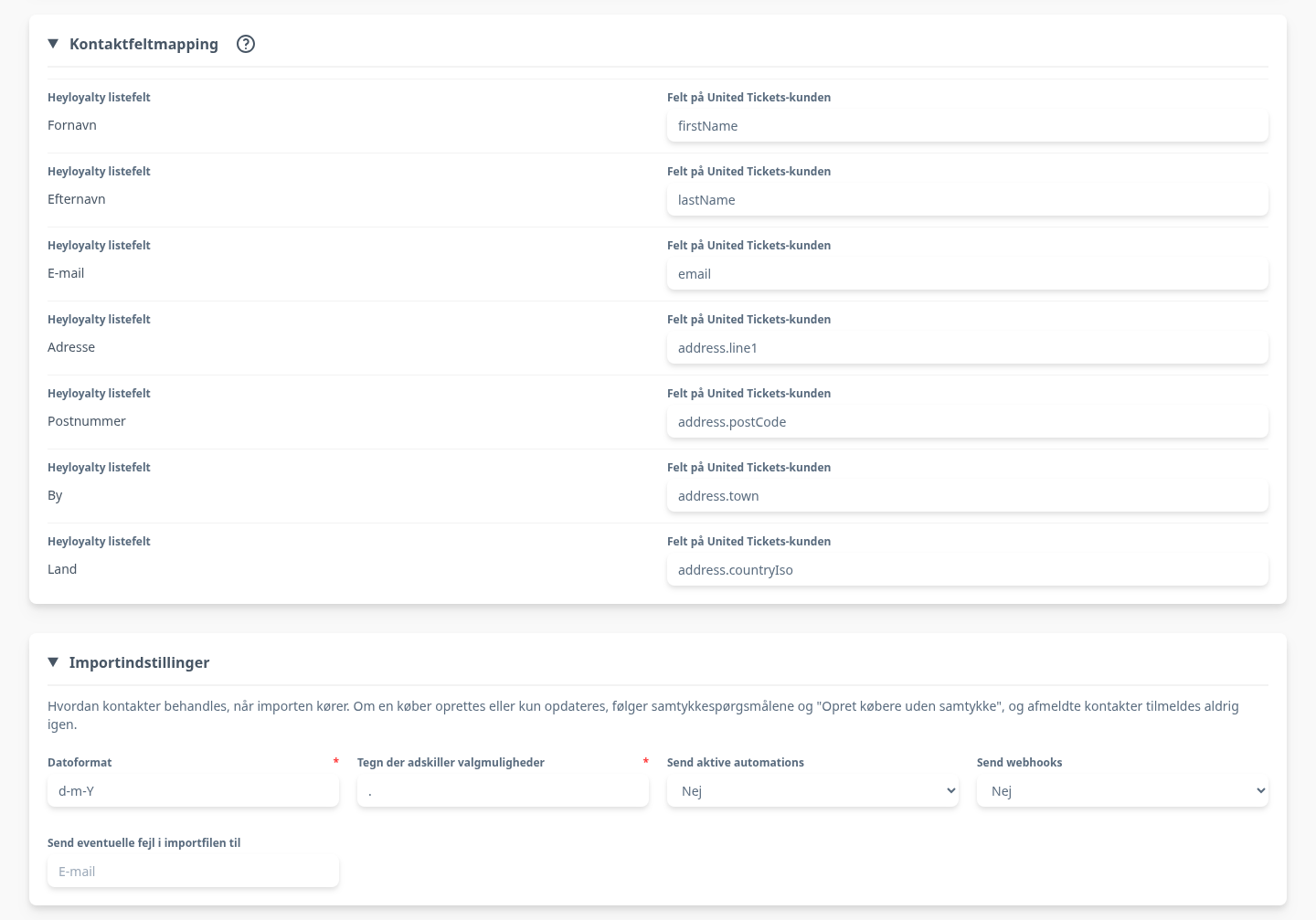Edit the Datoformat field
The image size is (1316, 920).
click(193, 791)
